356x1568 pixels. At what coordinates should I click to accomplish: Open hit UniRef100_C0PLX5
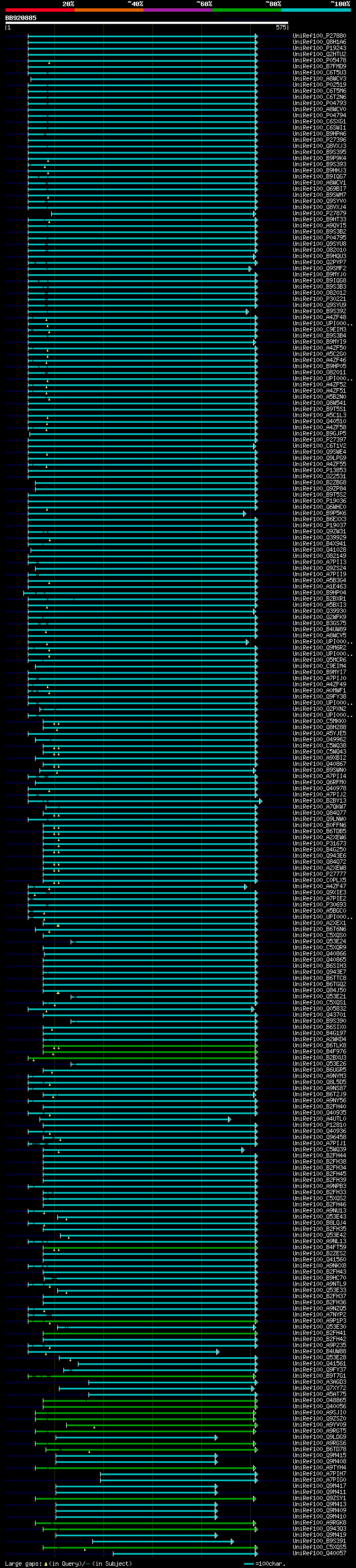pyautogui.click(x=319, y=881)
